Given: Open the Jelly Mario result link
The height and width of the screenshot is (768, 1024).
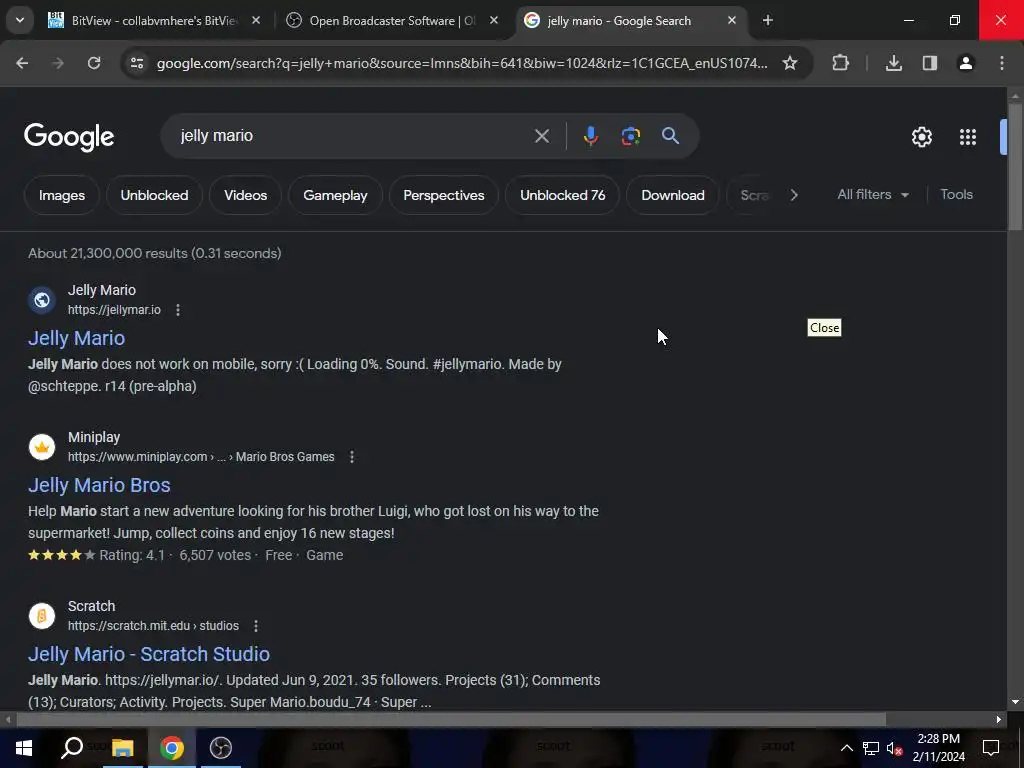Looking at the screenshot, I should click(x=76, y=338).
